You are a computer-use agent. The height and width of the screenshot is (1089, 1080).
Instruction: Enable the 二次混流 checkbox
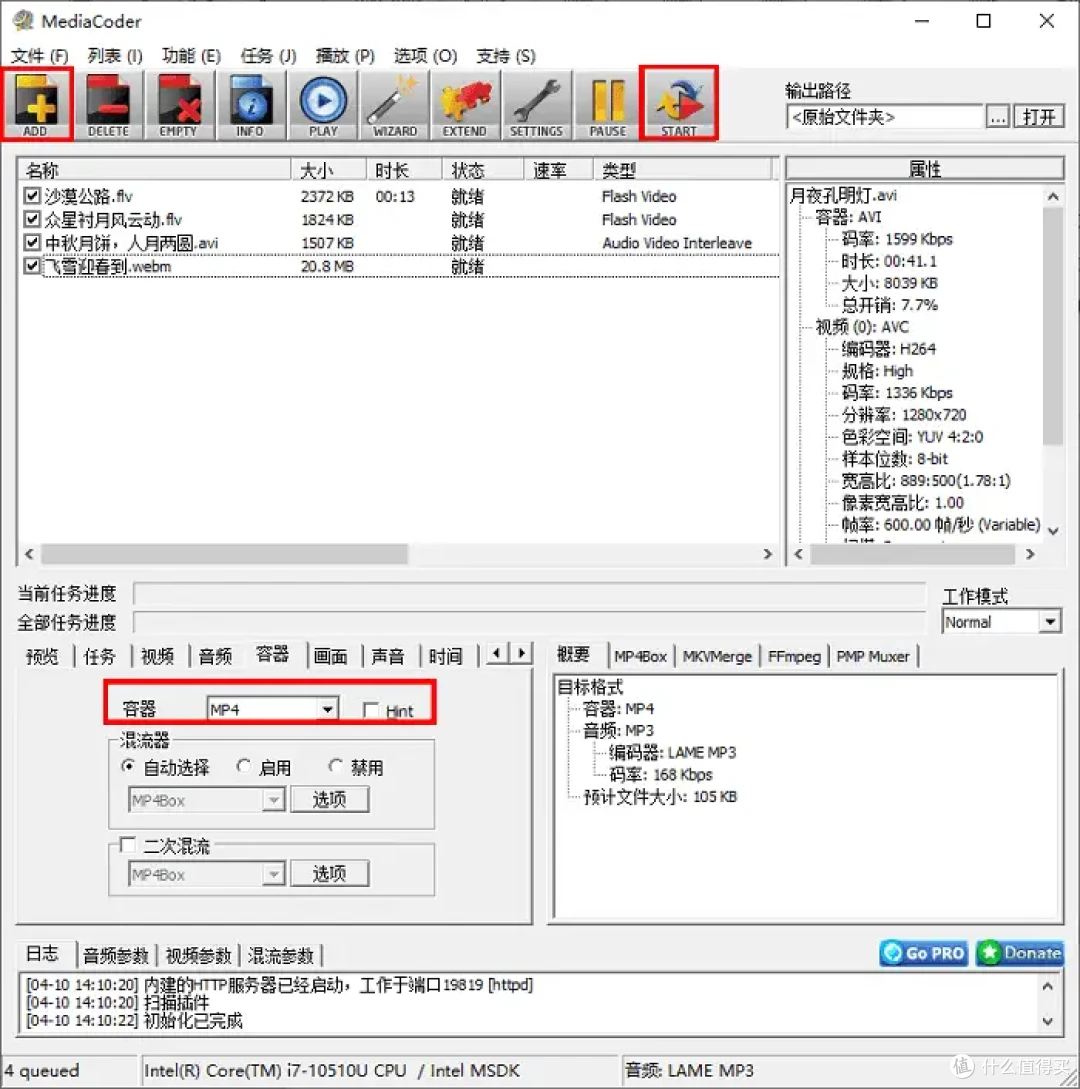(x=128, y=845)
